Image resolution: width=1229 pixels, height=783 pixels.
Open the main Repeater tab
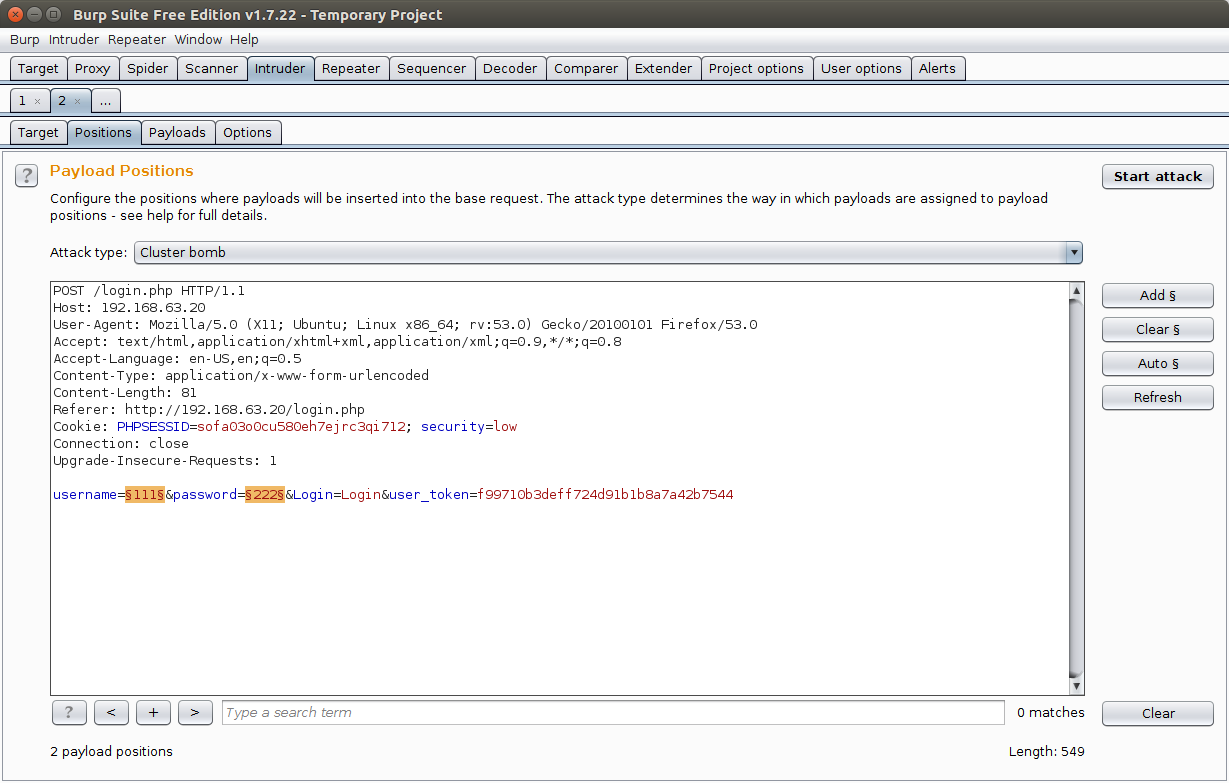click(351, 68)
